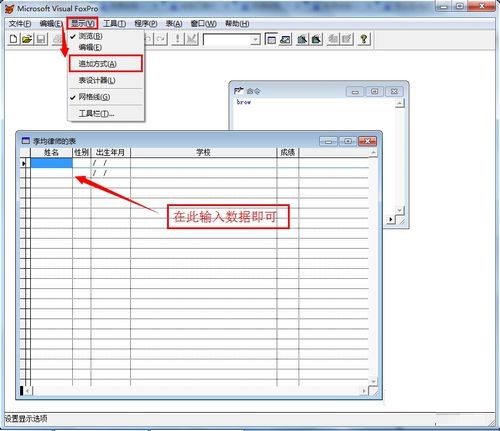Click the Run exclamation mark icon
The width and height of the screenshot is (500, 431).
178,39
